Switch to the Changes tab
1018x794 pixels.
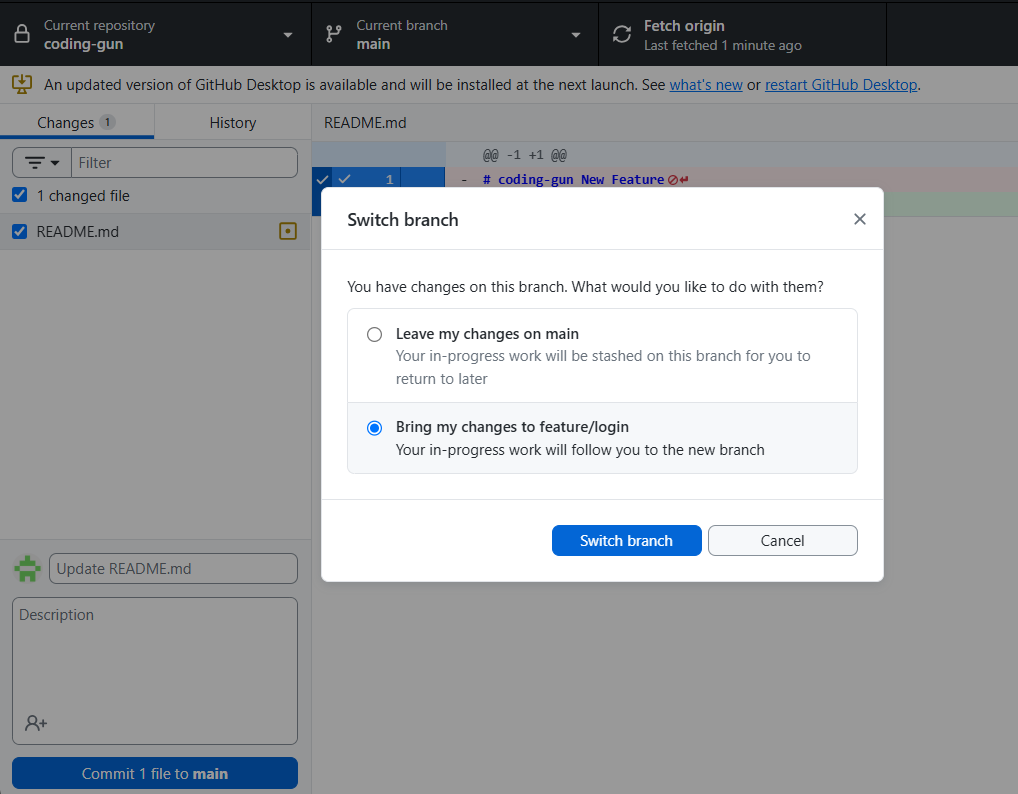pos(77,122)
